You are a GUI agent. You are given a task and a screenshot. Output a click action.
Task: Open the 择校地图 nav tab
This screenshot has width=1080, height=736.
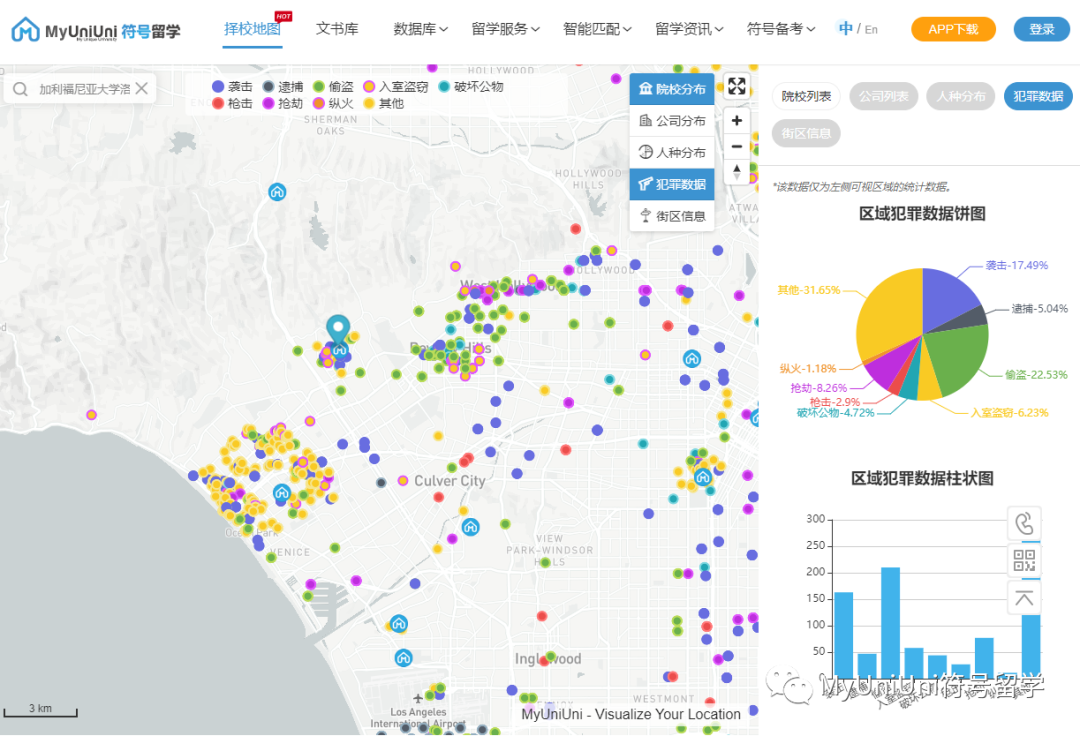click(252, 29)
